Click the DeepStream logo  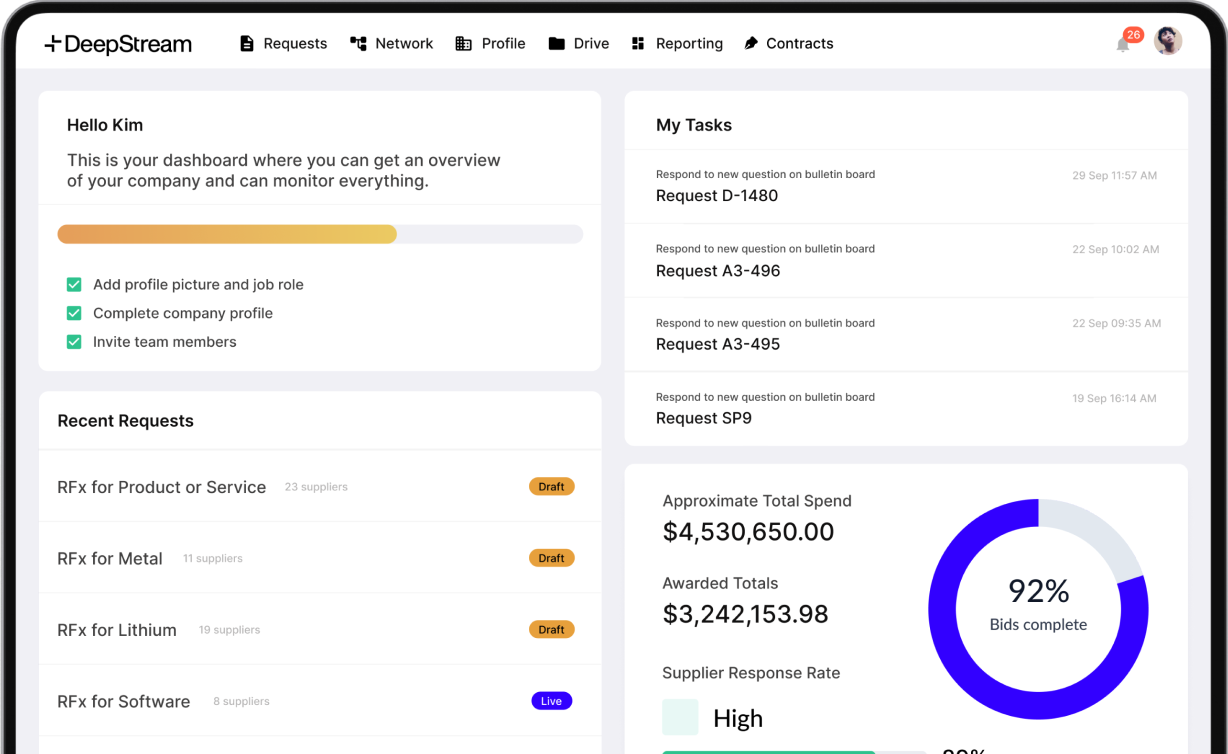[118, 44]
